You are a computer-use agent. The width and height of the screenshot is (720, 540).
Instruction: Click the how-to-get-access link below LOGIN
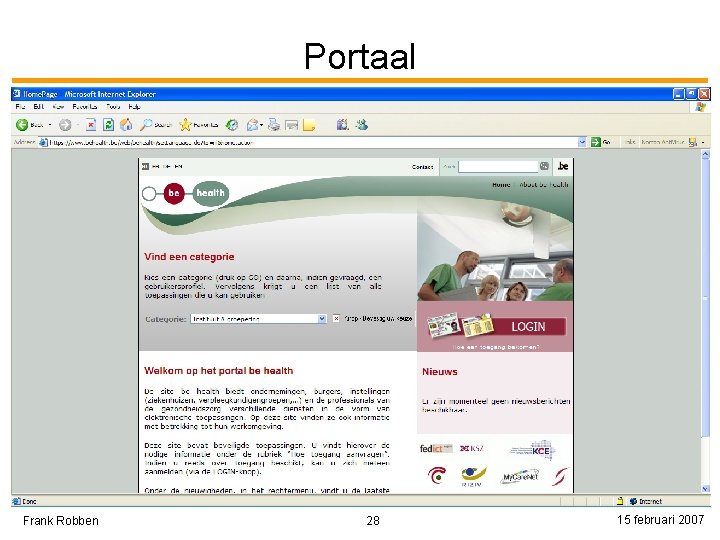[496, 347]
